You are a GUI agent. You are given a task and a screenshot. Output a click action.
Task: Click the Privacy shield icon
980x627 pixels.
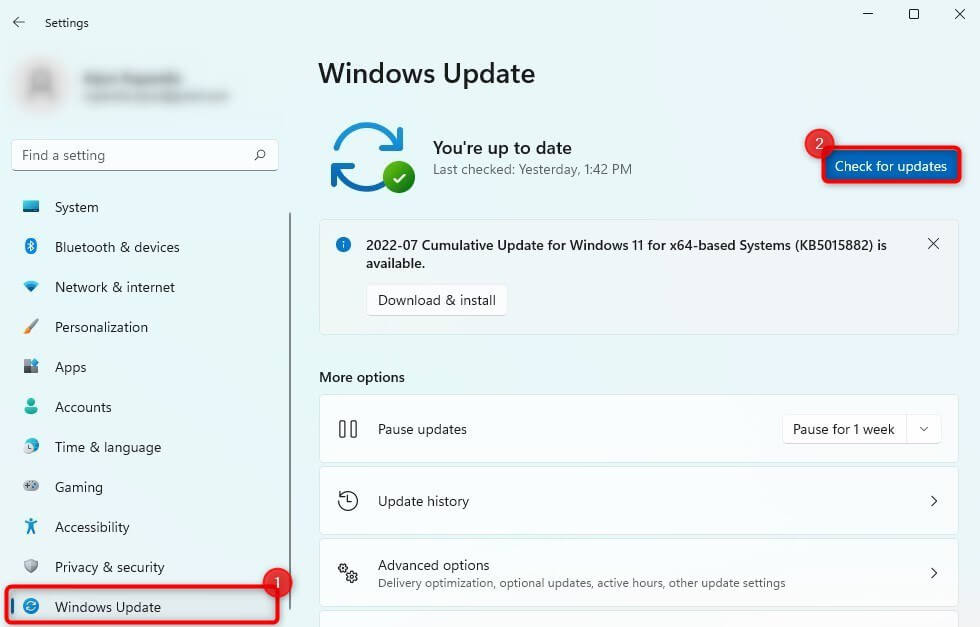point(31,566)
